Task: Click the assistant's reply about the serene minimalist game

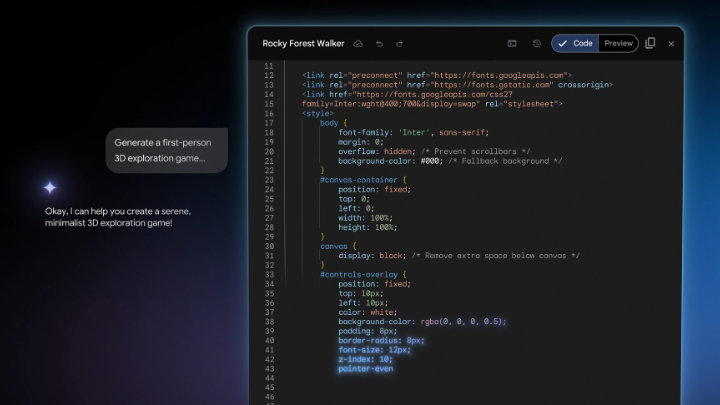Action: coord(117,216)
